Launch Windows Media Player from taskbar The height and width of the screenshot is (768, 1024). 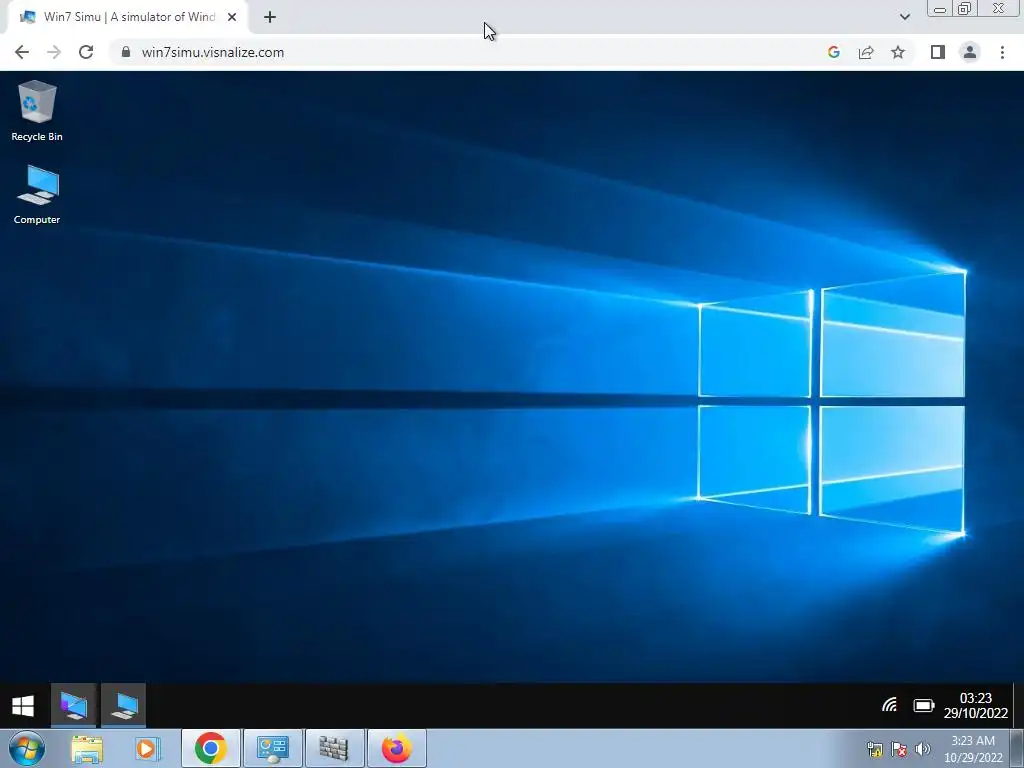(148, 749)
